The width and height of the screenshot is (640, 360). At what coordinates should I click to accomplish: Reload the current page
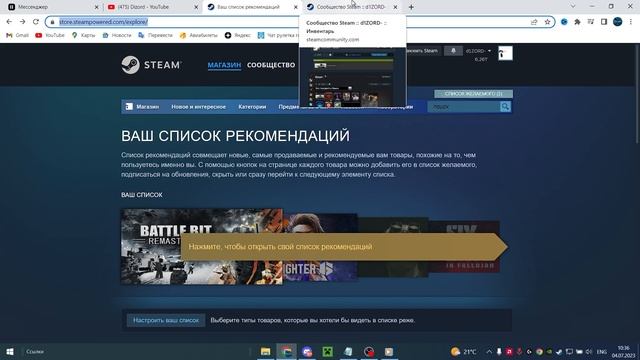(36, 22)
